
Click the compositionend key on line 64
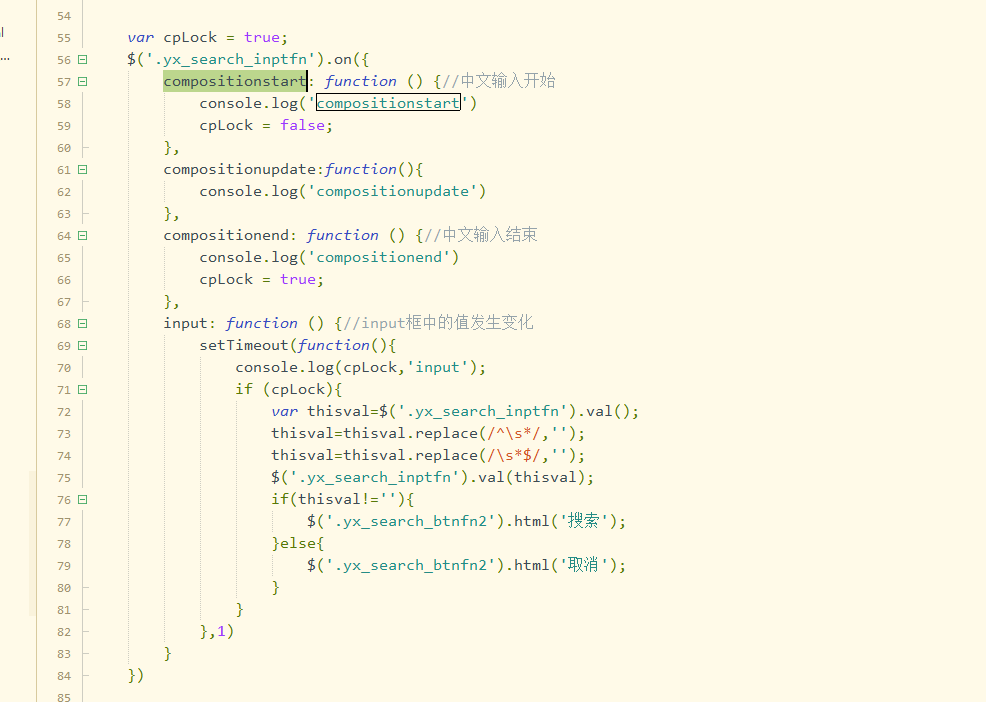(225, 236)
